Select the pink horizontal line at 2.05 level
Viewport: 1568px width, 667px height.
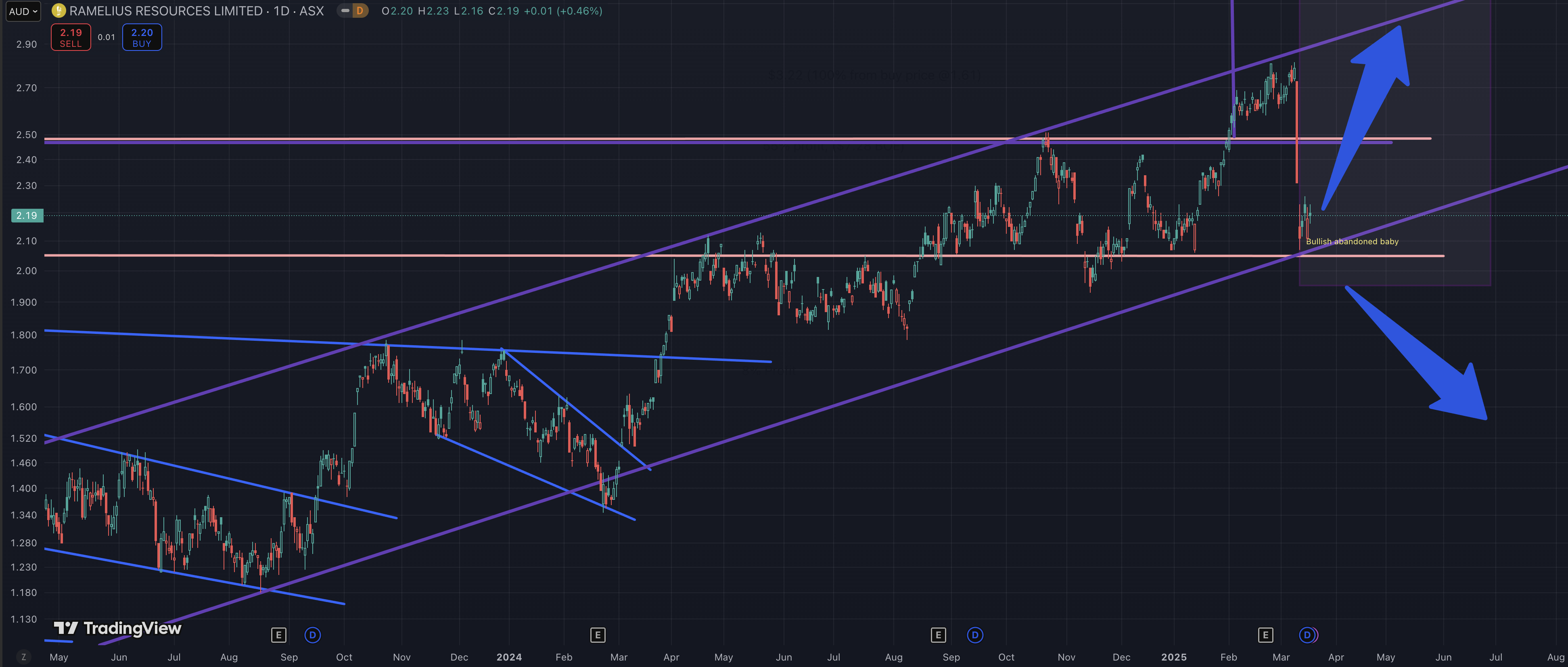click(x=744, y=255)
